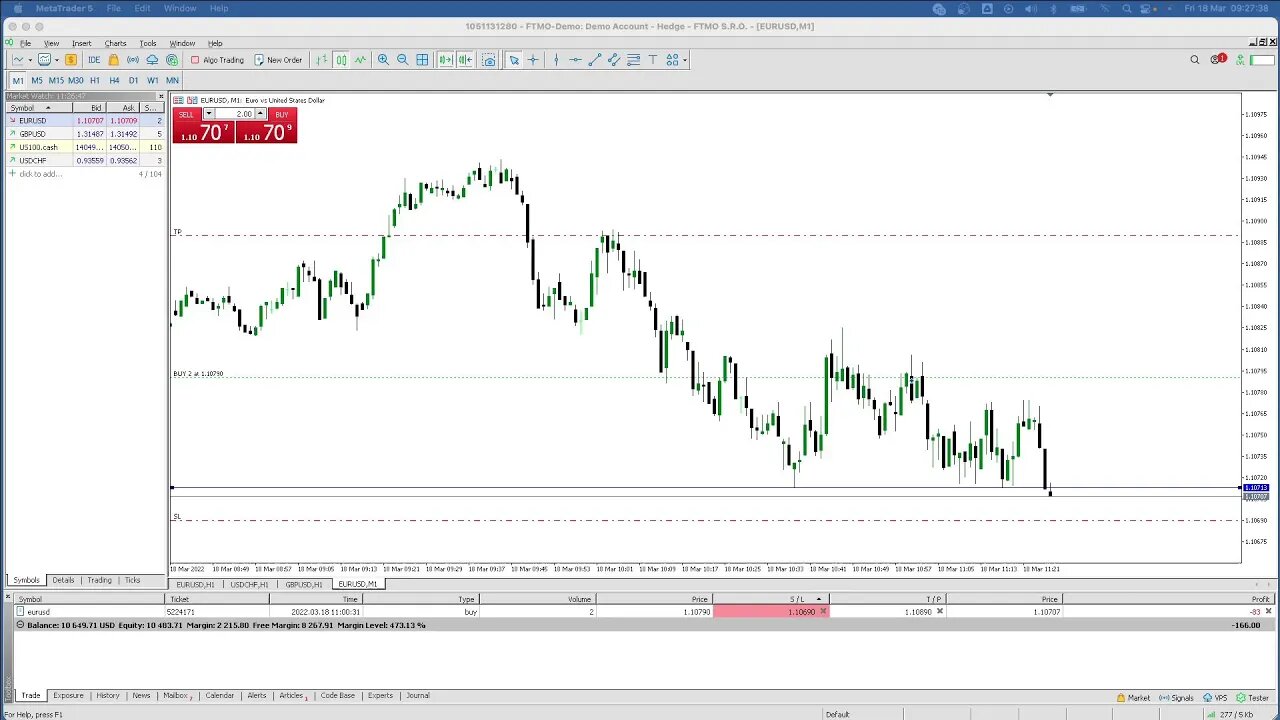Select the cursor arrow tool
1280x720 pixels.
pos(513,60)
